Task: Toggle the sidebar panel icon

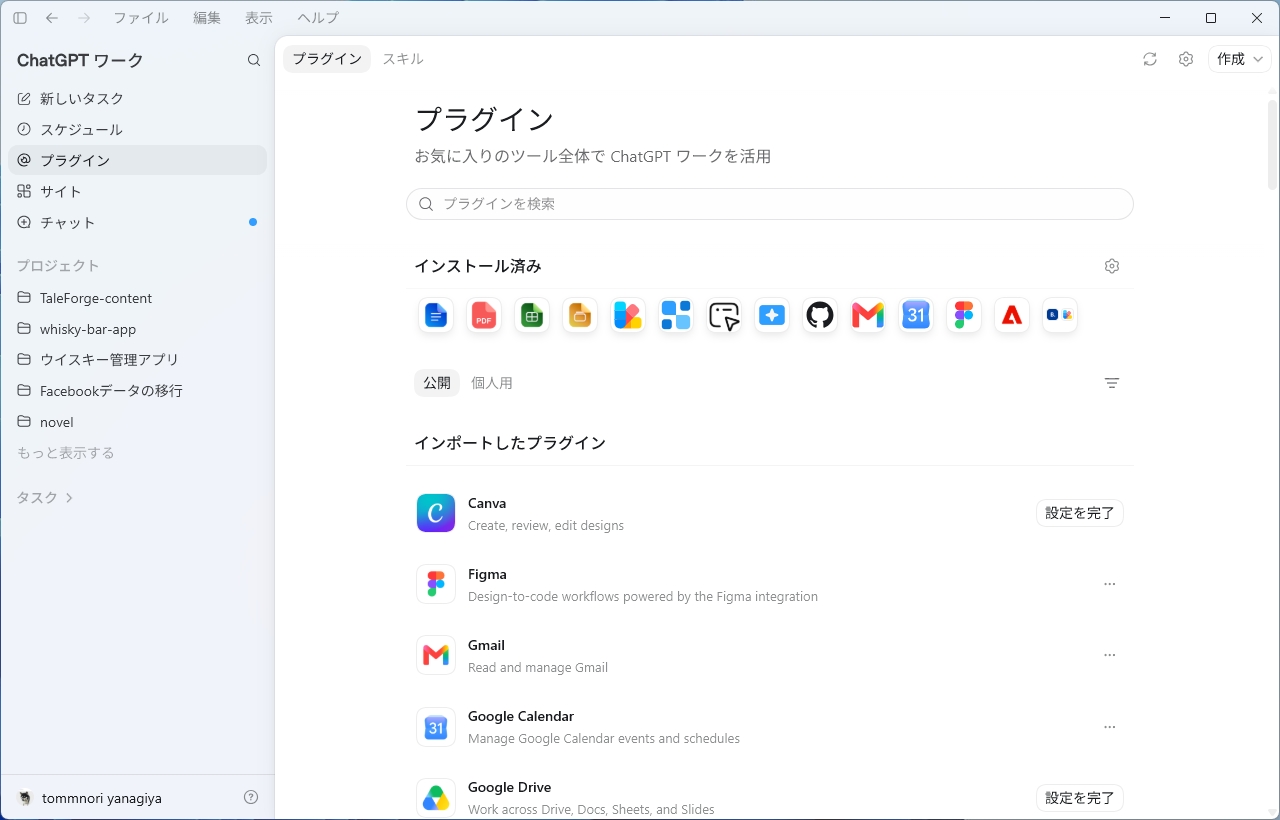Action: click(20, 18)
